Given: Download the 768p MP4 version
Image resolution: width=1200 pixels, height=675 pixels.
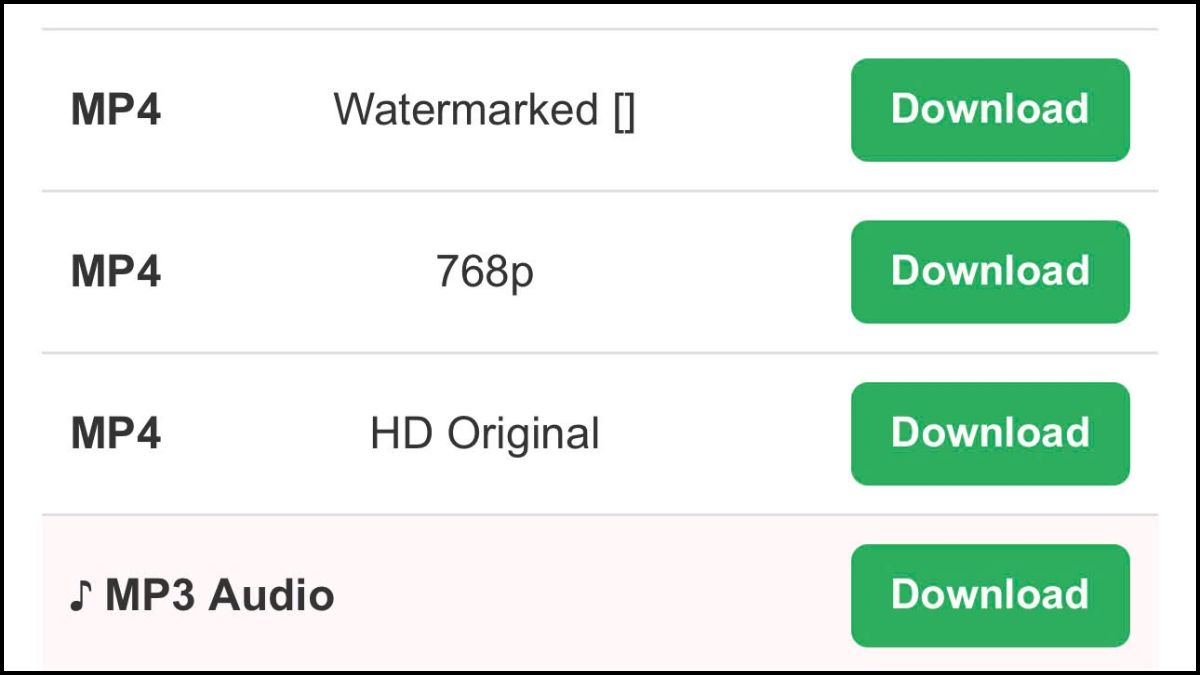Looking at the screenshot, I should point(990,271).
